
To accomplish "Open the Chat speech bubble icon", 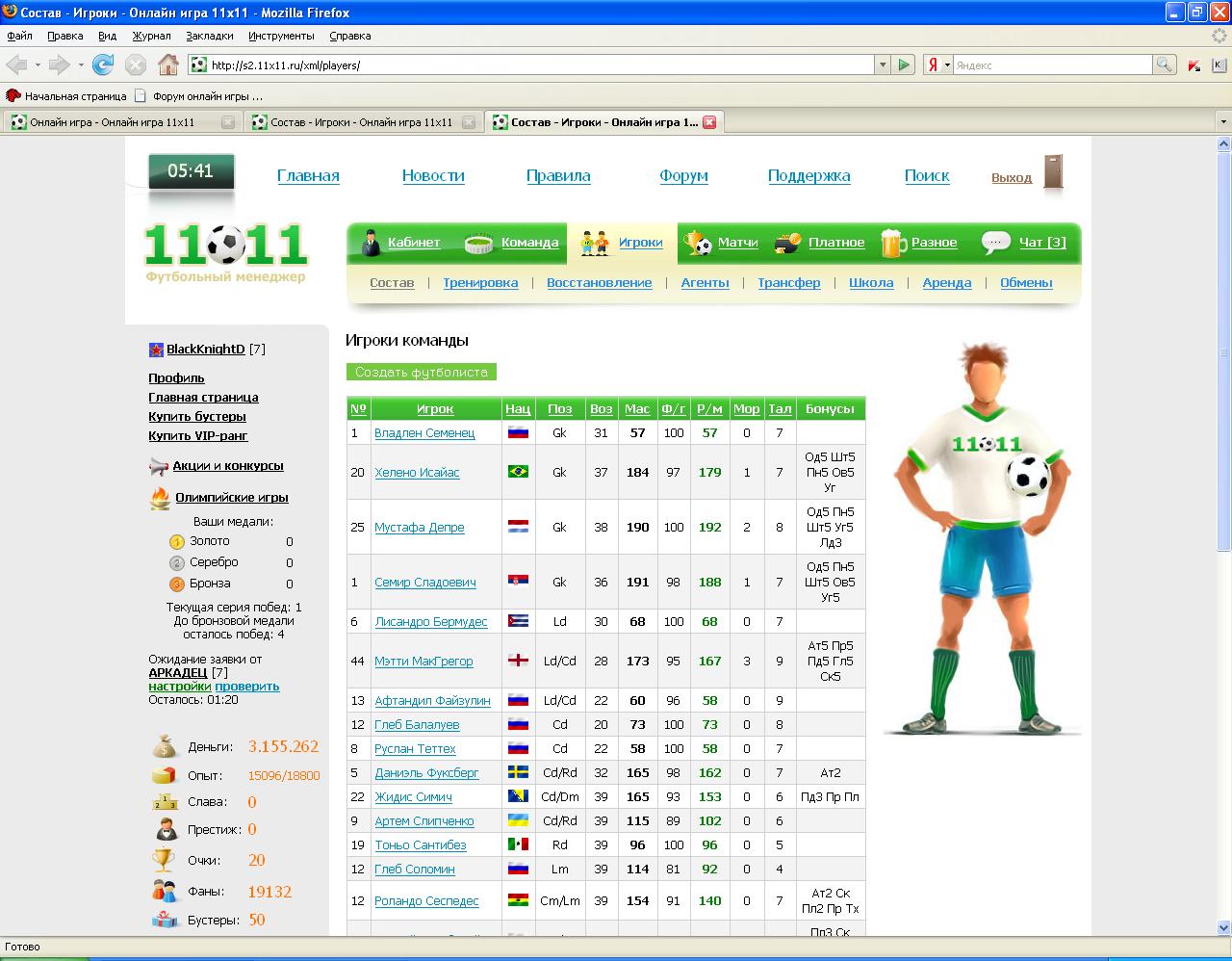I will tap(995, 243).
